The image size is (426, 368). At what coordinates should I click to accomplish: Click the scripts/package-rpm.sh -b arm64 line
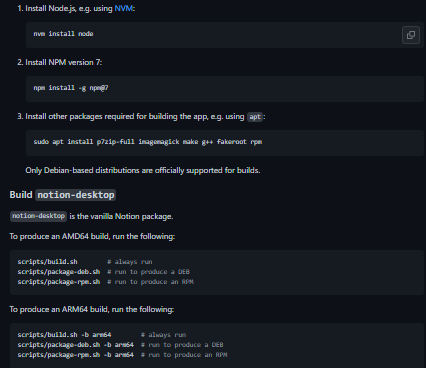coord(122,355)
